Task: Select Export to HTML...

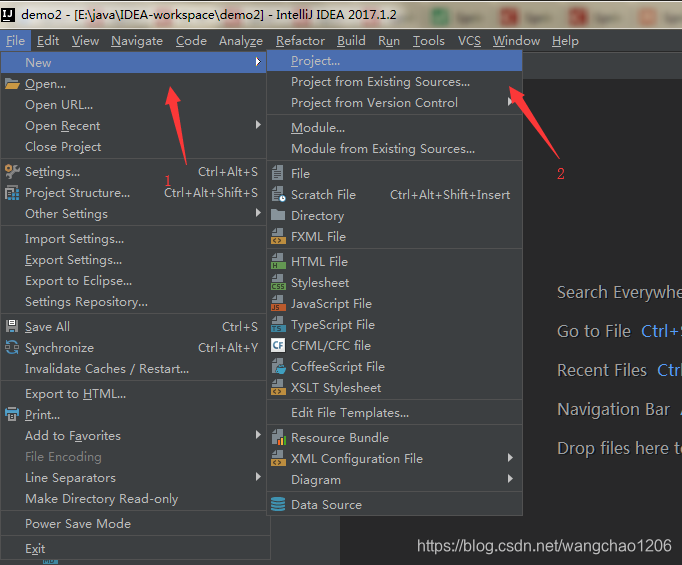Action: pos(134,394)
